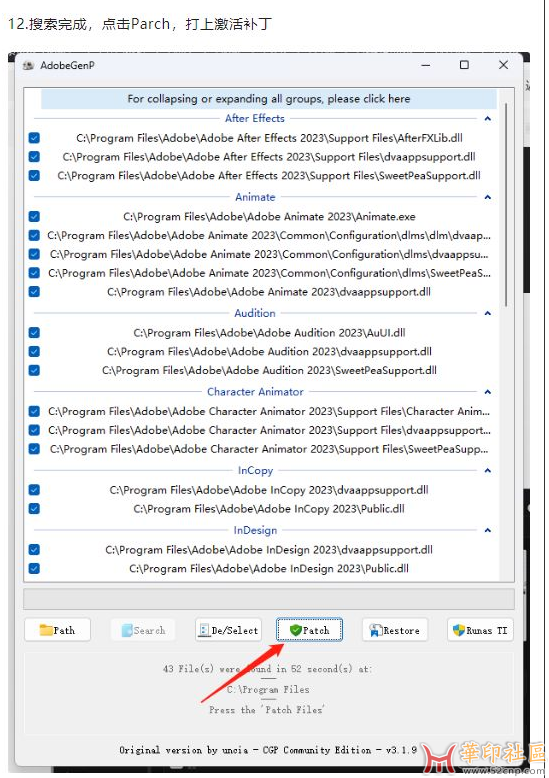
Task: Select Animate.exe file path row
Action: pyautogui.click(x=269, y=217)
